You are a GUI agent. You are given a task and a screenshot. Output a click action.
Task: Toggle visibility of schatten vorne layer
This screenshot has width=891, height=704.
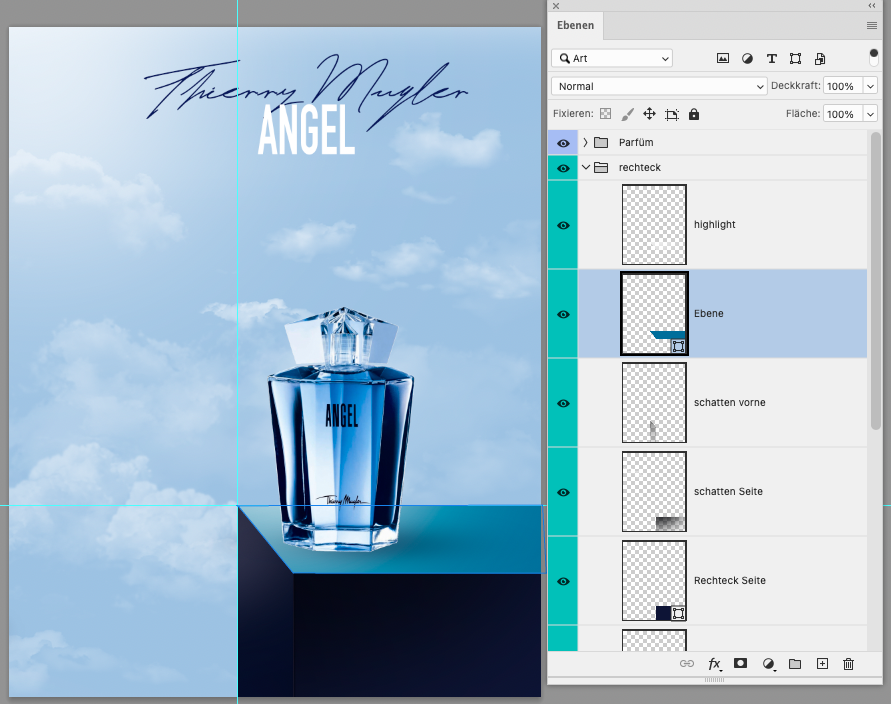(x=563, y=403)
